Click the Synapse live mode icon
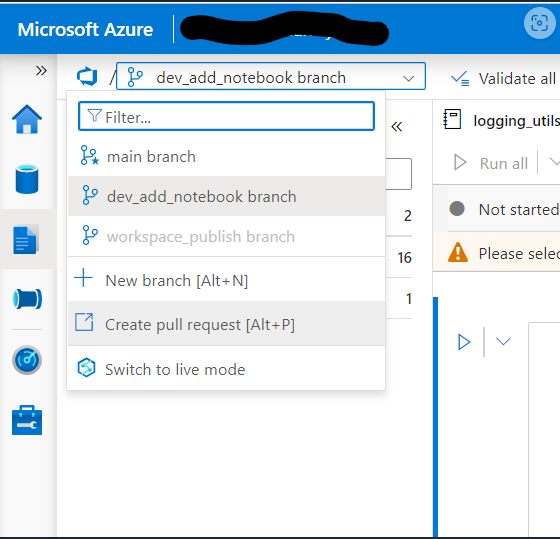Screen dimensions: 560x539 (86, 368)
